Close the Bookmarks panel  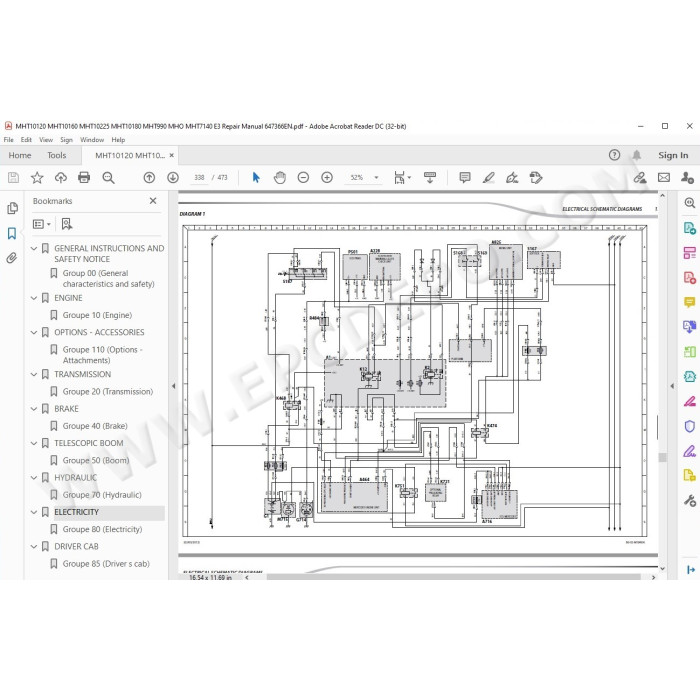pyautogui.click(x=153, y=201)
